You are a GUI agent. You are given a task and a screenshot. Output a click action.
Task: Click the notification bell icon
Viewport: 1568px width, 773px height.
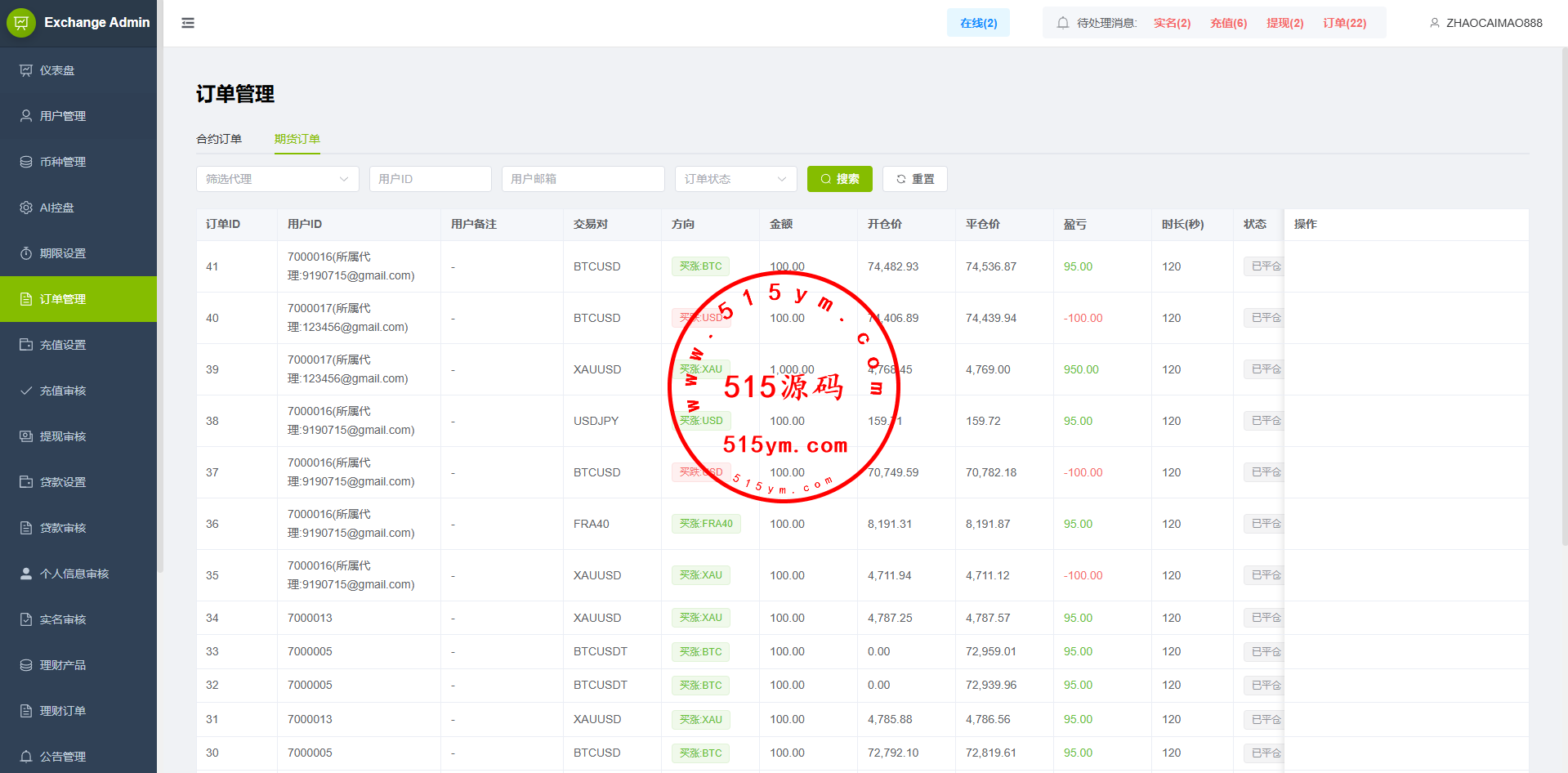pos(1062,23)
